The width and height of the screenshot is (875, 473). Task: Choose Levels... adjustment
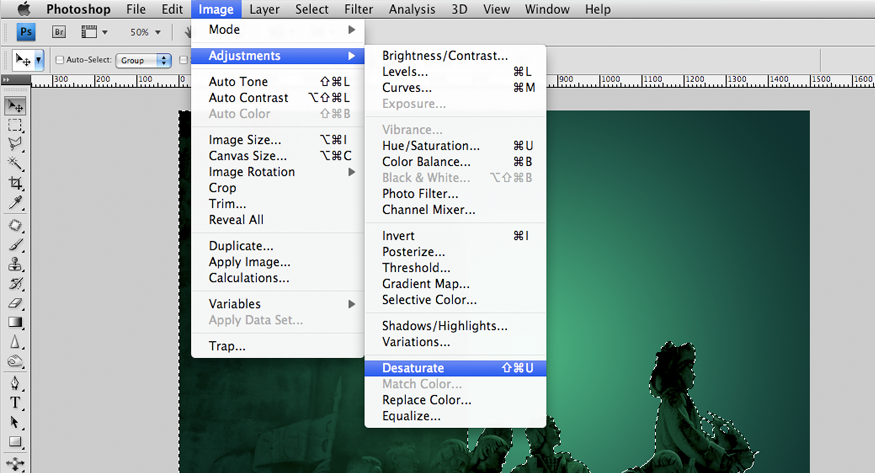click(455, 72)
